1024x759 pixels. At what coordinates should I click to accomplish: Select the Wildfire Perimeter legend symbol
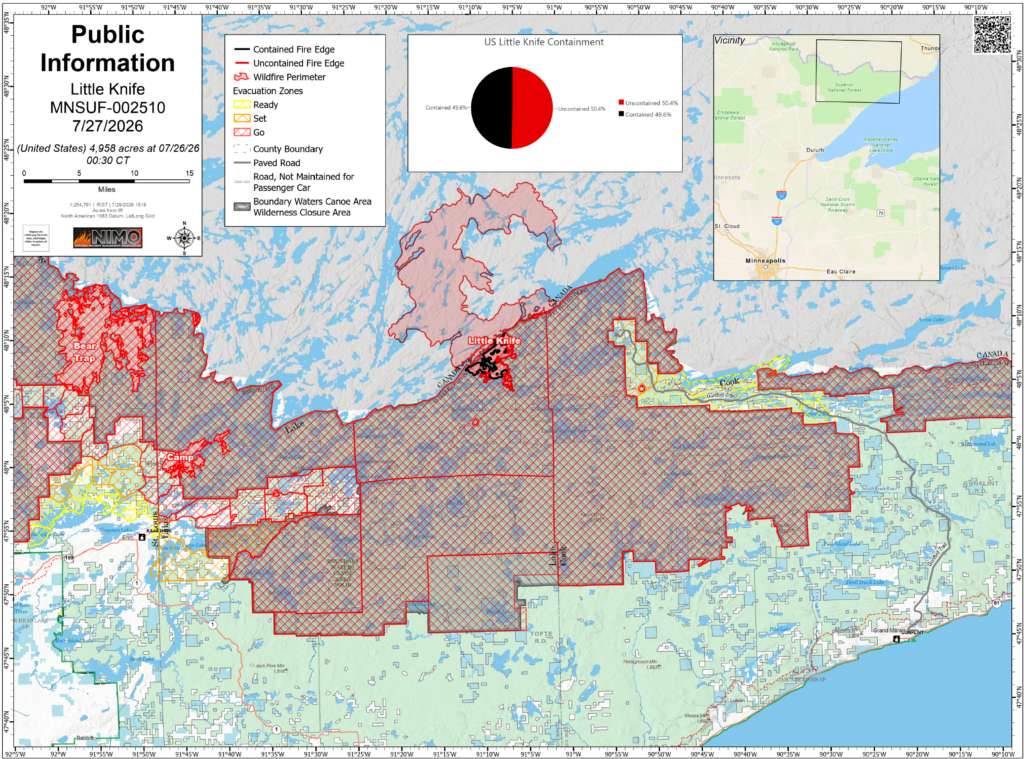coord(242,77)
